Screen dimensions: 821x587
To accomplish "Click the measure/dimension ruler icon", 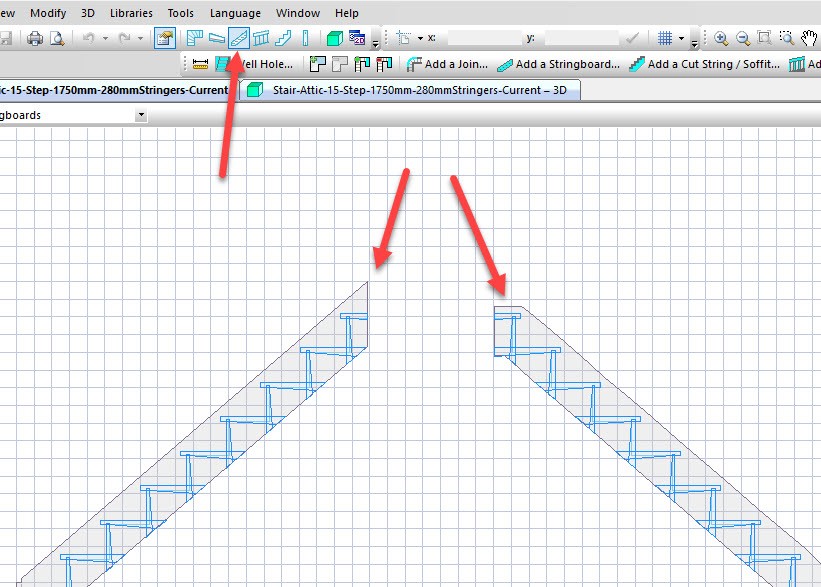I will [201, 64].
